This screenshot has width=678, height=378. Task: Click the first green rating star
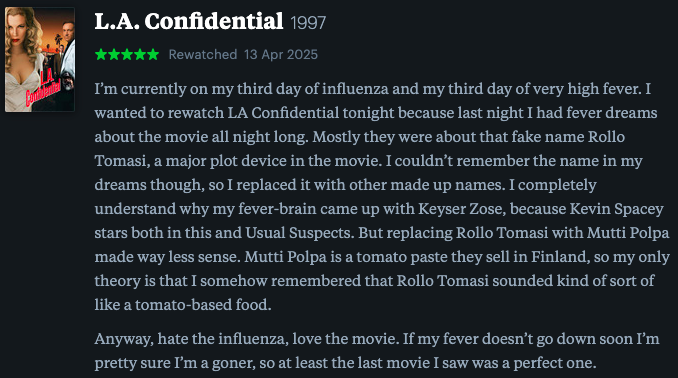coord(101,54)
